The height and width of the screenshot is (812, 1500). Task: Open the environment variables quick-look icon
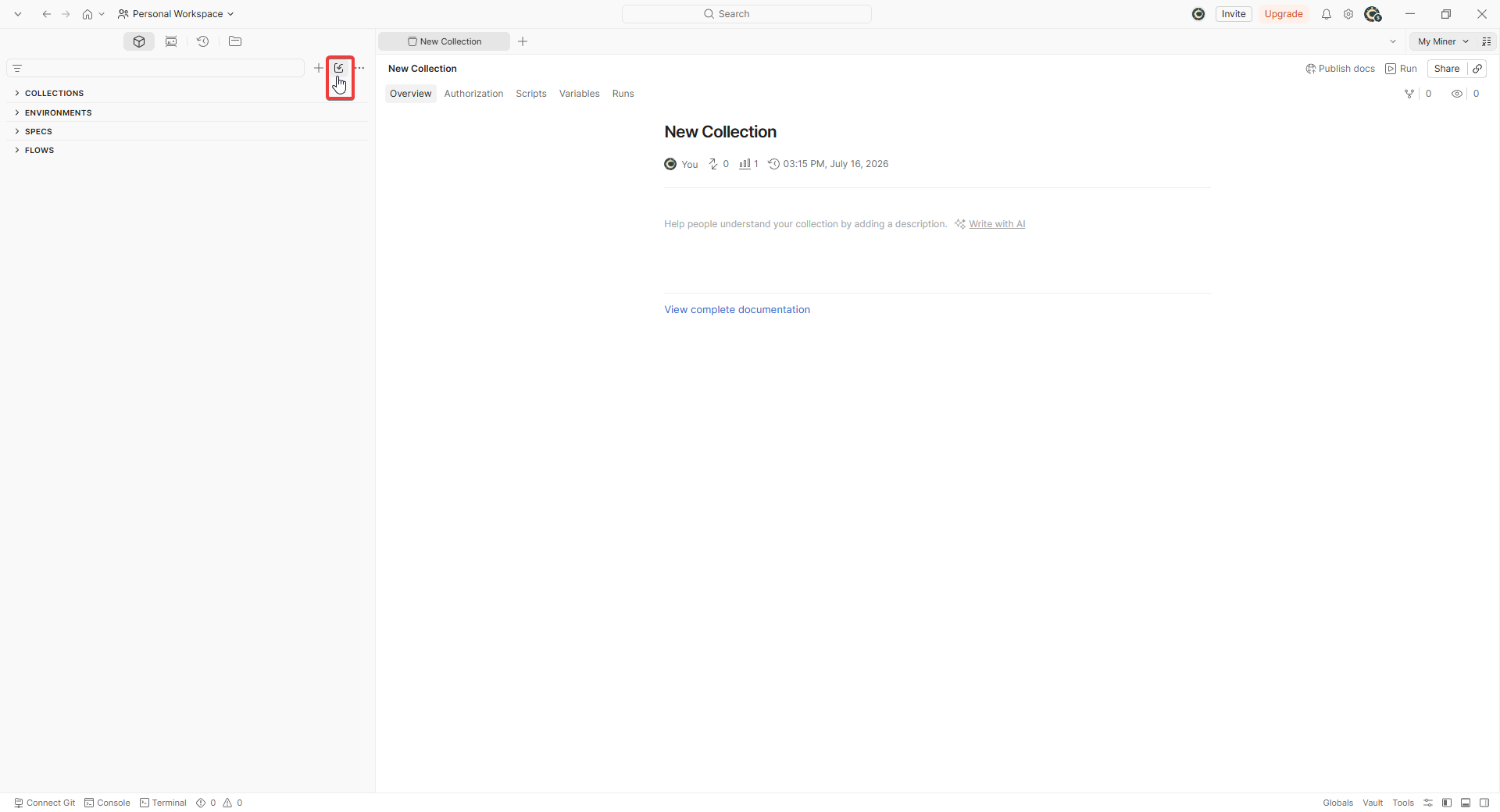(1487, 41)
